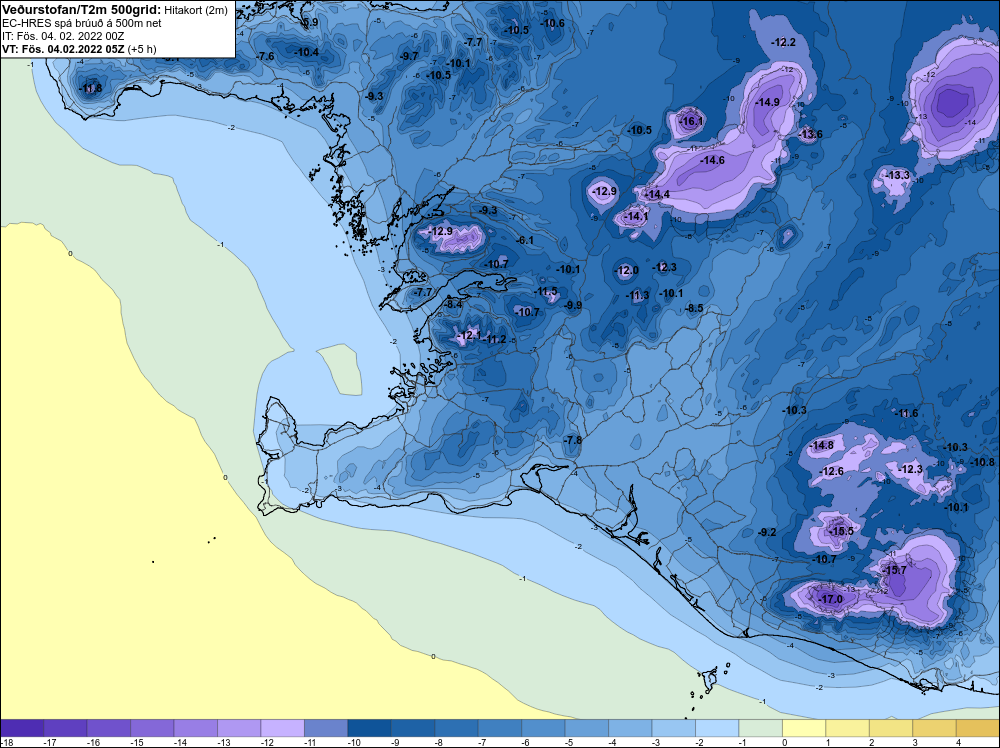Click the -14.4 temperature label
The height and width of the screenshot is (748, 1000).
click(658, 194)
